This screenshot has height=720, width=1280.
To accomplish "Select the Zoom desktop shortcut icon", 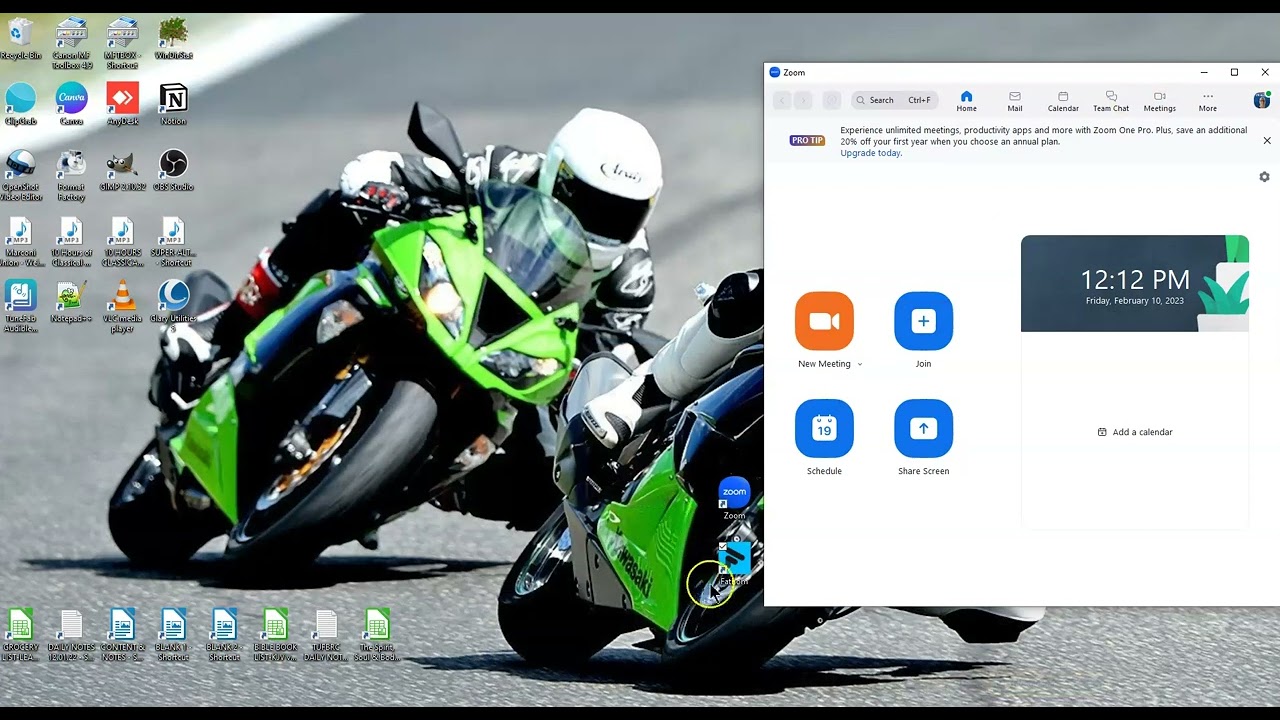I will 734,498.
